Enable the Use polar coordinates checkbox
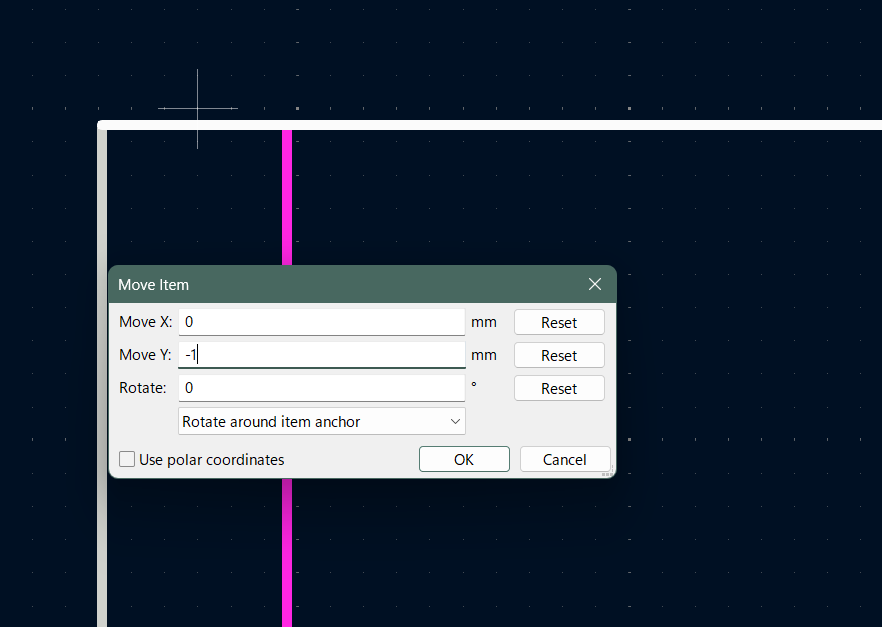The image size is (882, 627). tap(128, 460)
